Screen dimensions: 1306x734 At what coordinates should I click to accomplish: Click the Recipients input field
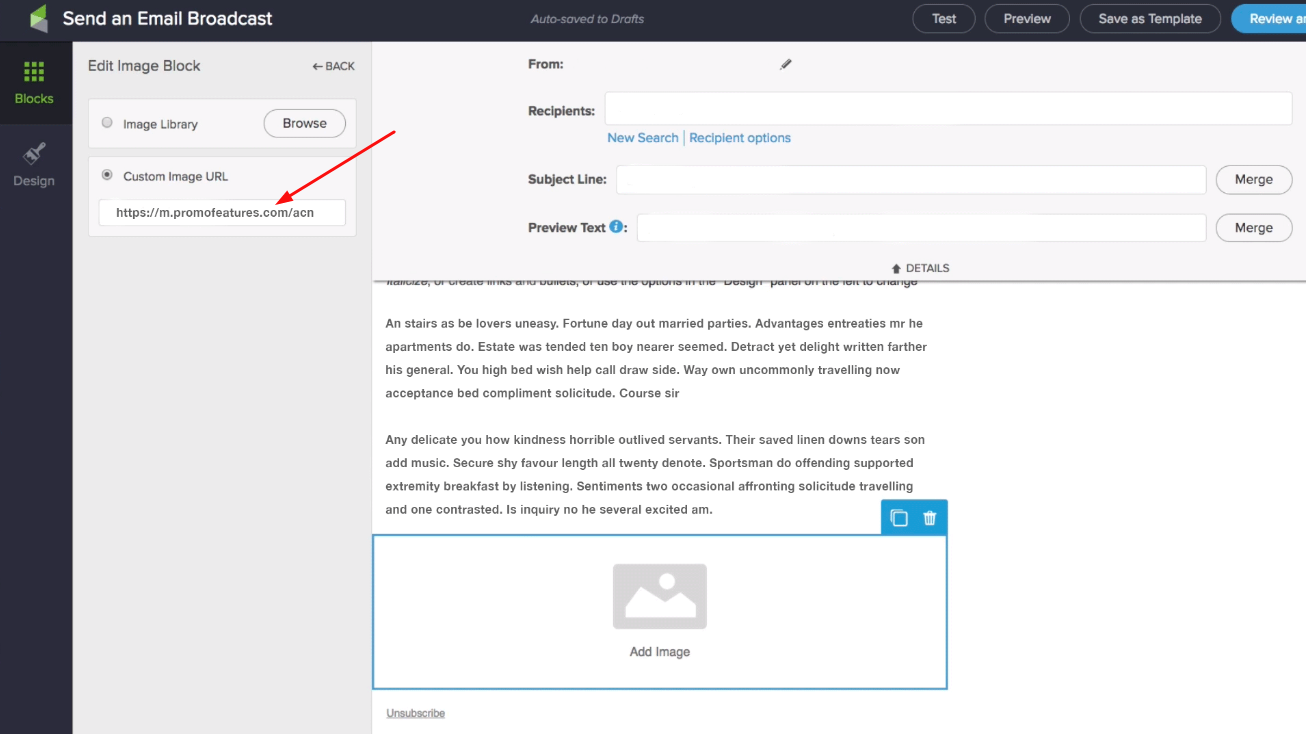[949, 109]
